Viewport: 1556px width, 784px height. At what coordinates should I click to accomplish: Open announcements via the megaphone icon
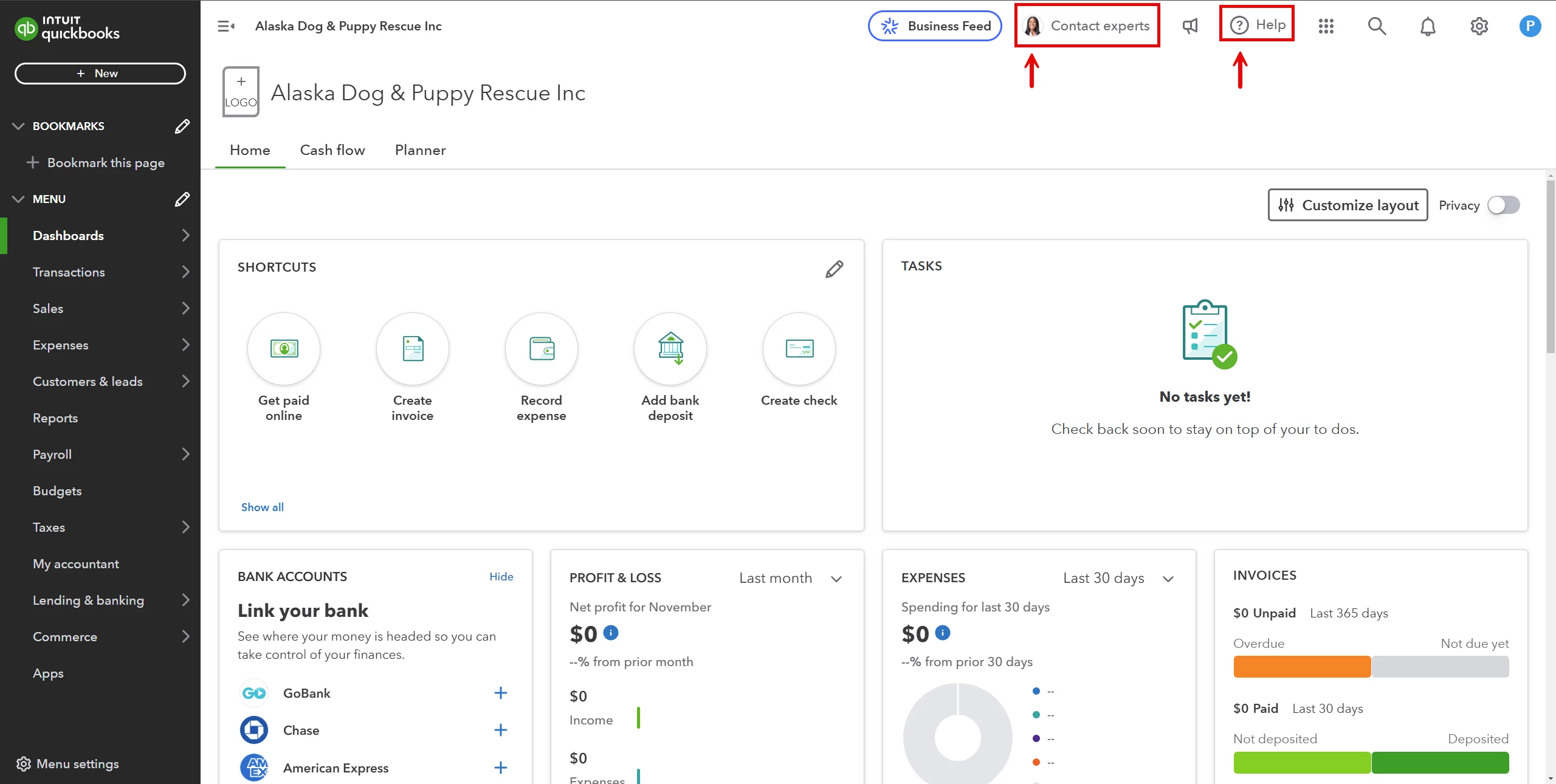pos(1189,26)
